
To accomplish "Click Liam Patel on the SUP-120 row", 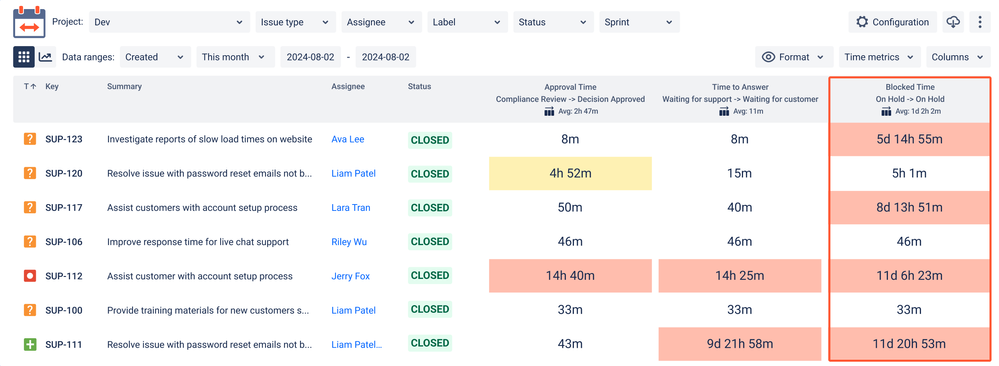I will pyautogui.click(x=354, y=173).
